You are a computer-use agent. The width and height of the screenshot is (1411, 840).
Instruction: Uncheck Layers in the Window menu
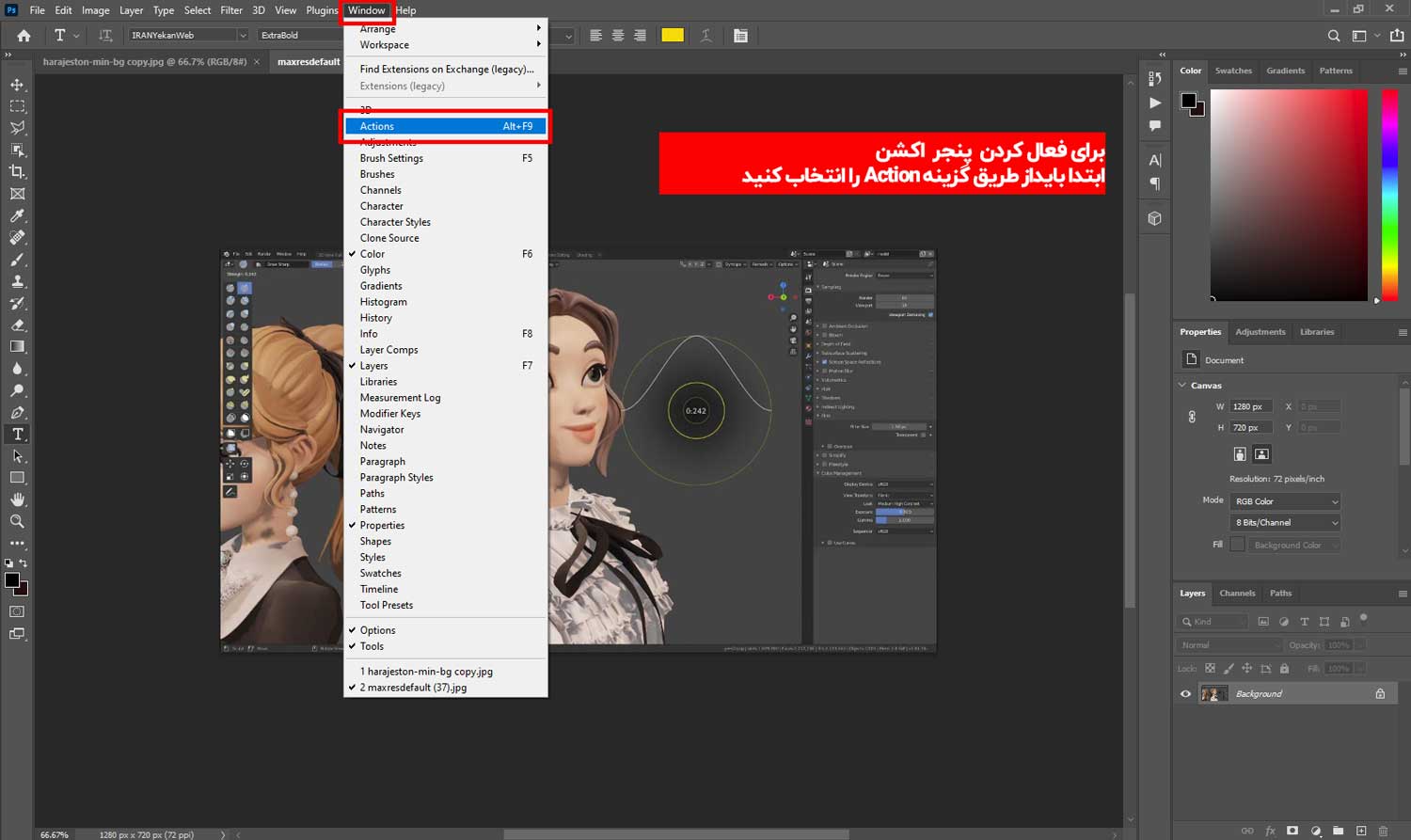(x=446, y=366)
